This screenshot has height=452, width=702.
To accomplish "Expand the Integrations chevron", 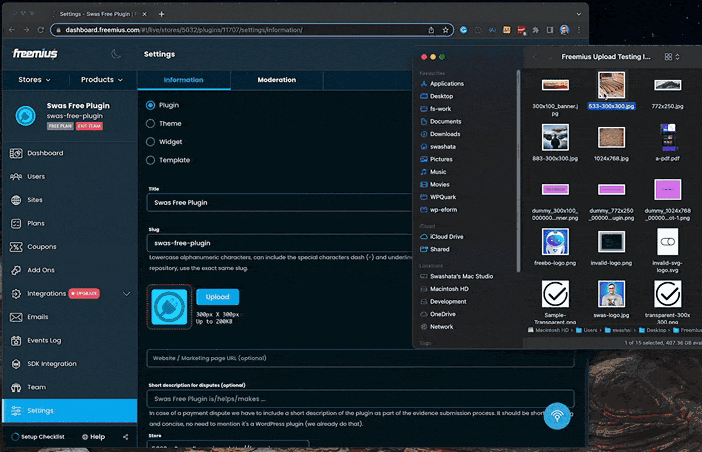I will click(x=127, y=294).
